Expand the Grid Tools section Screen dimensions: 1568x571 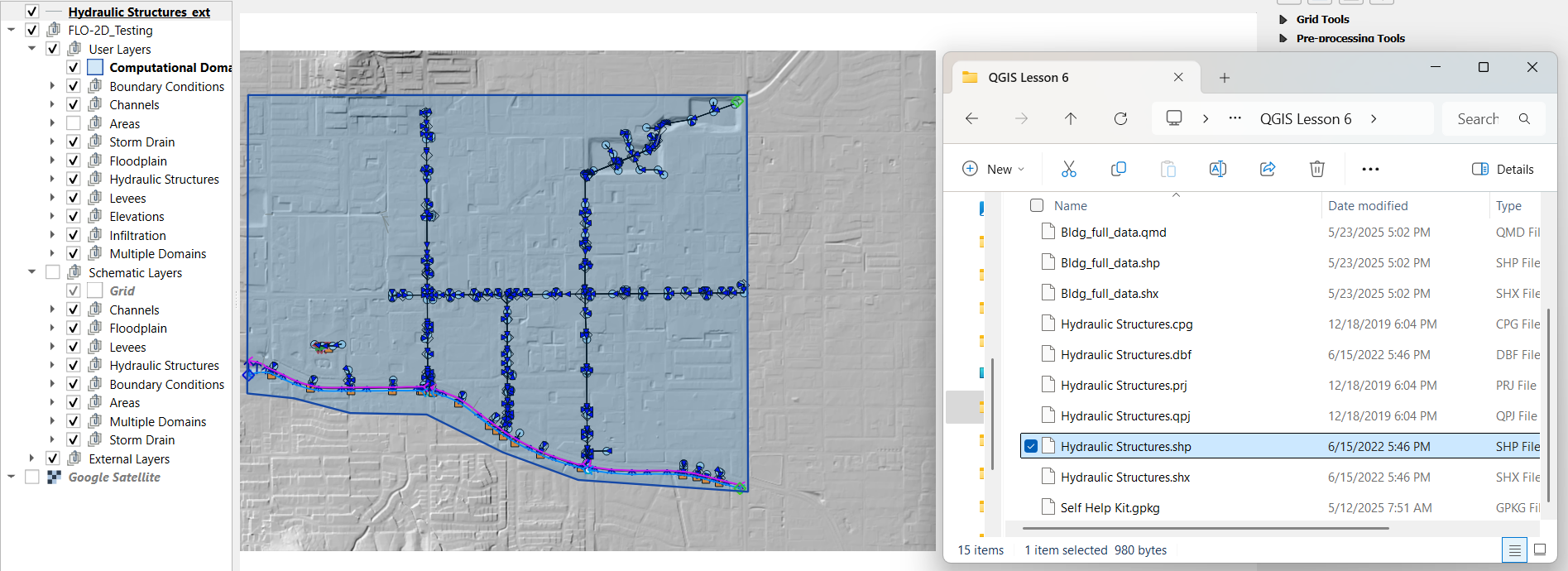(x=1283, y=19)
